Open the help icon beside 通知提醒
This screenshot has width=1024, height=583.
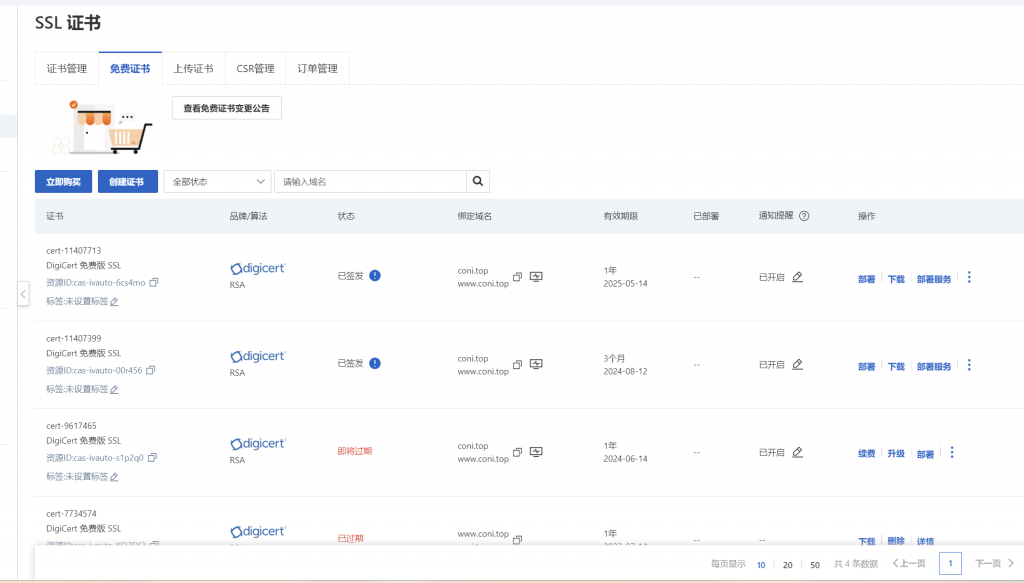coord(804,216)
